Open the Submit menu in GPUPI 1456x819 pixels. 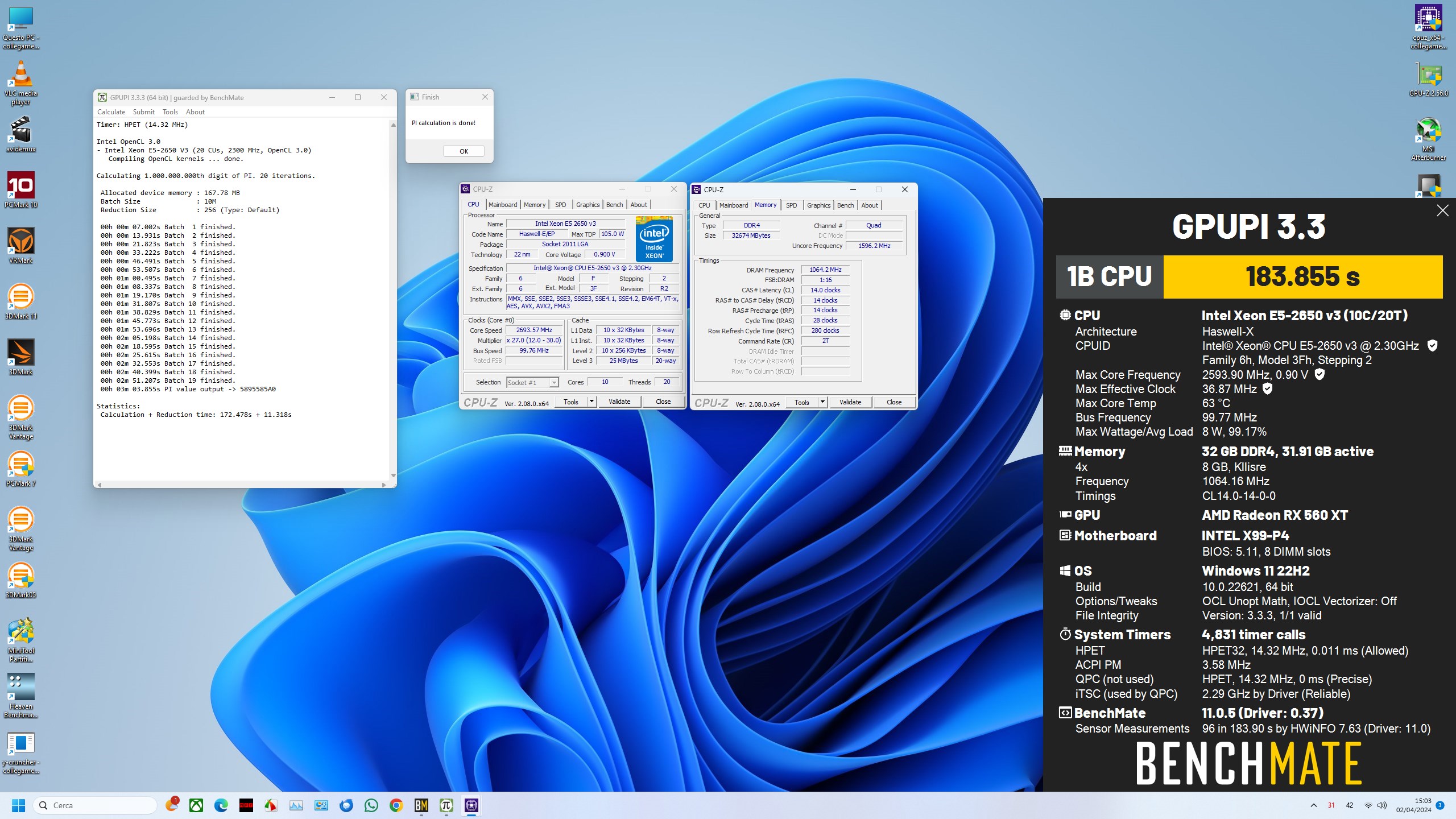pos(143,112)
